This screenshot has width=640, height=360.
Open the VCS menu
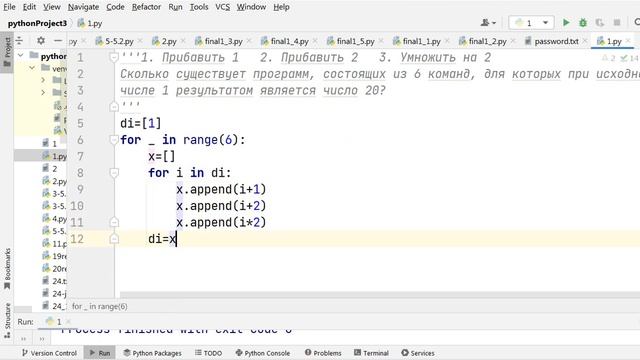tap(222, 7)
